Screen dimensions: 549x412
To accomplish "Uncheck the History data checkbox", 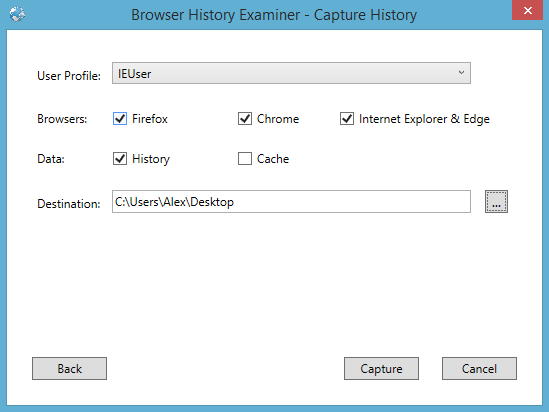I will (x=120, y=159).
